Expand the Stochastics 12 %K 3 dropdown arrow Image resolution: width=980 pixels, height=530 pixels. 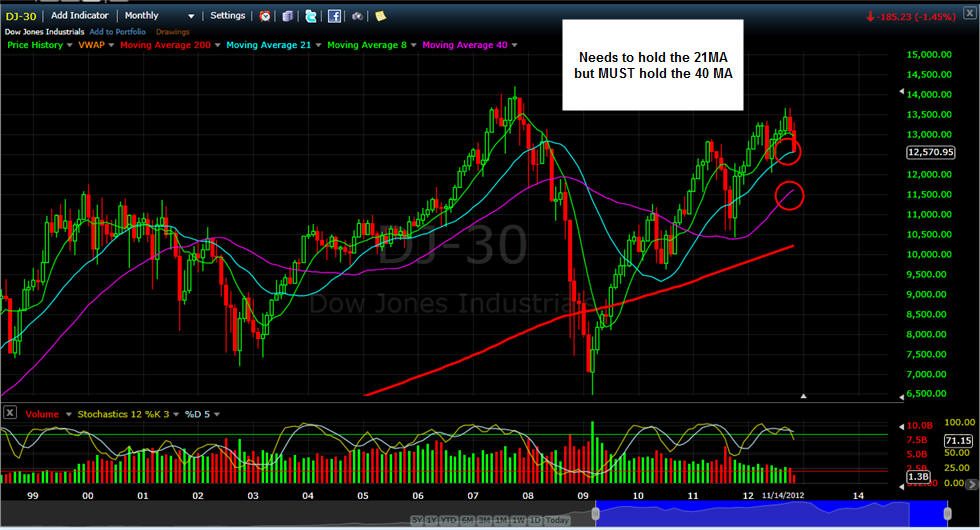point(176,414)
